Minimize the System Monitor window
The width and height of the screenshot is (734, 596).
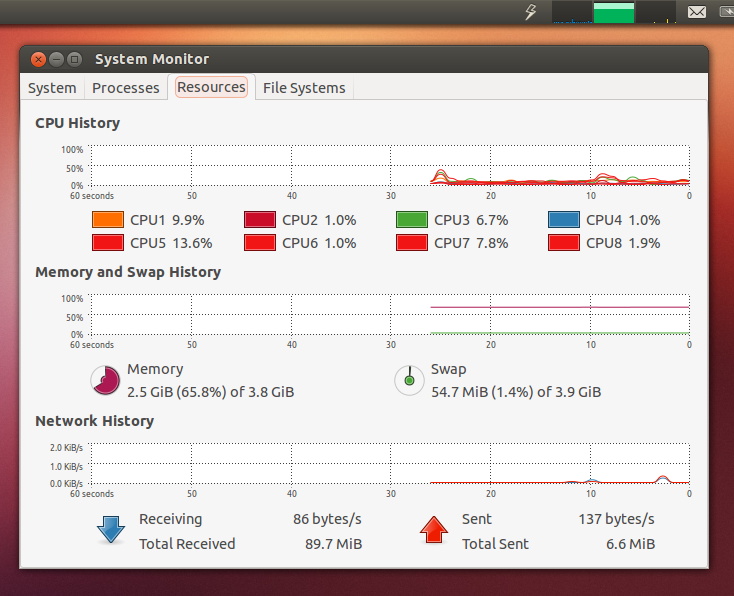[x=56, y=59]
